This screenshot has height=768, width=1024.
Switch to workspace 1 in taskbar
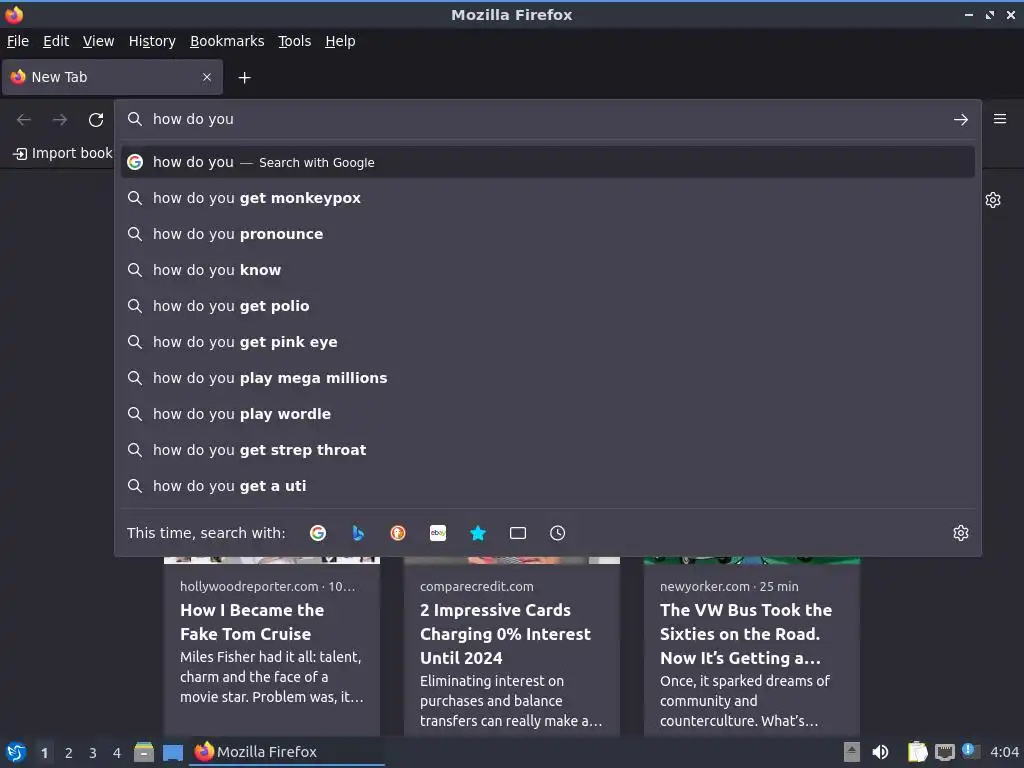[x=44, y=753]
